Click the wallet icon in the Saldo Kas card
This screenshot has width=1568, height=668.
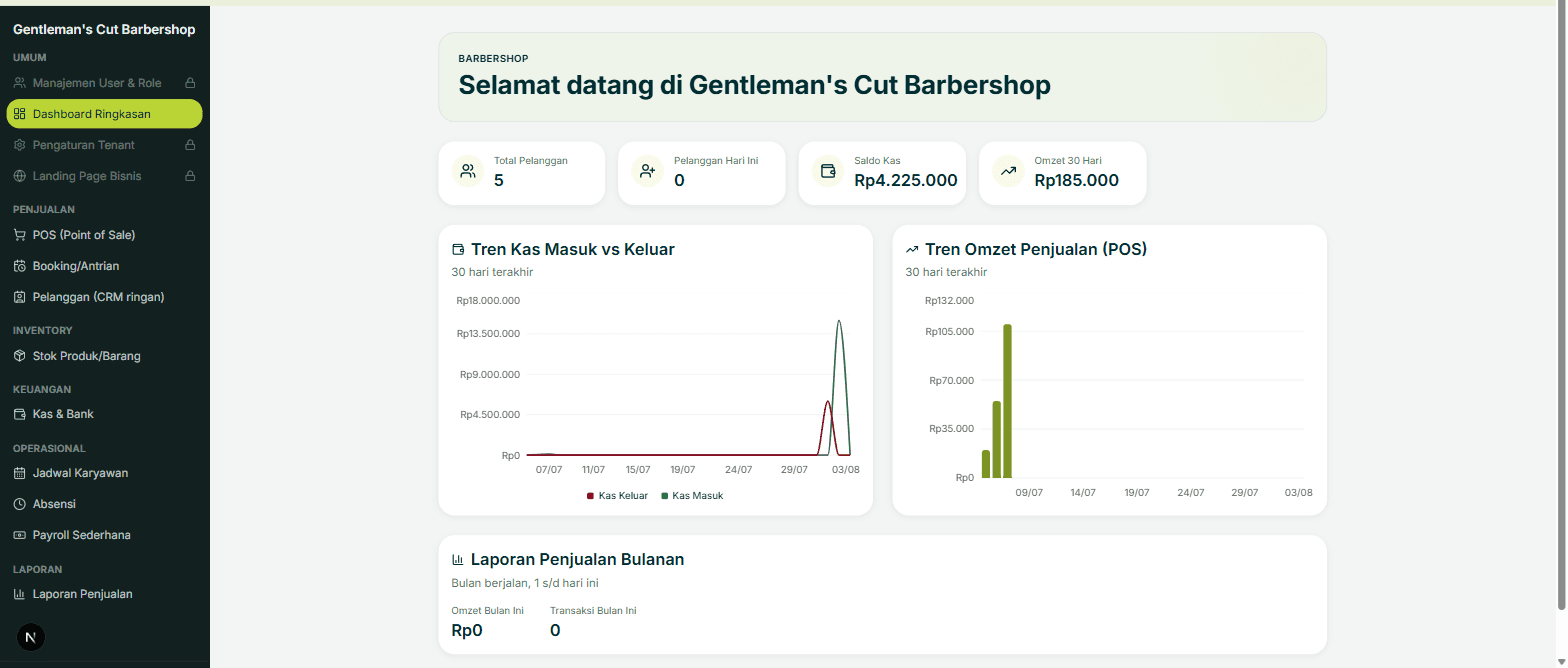(828, 171)
